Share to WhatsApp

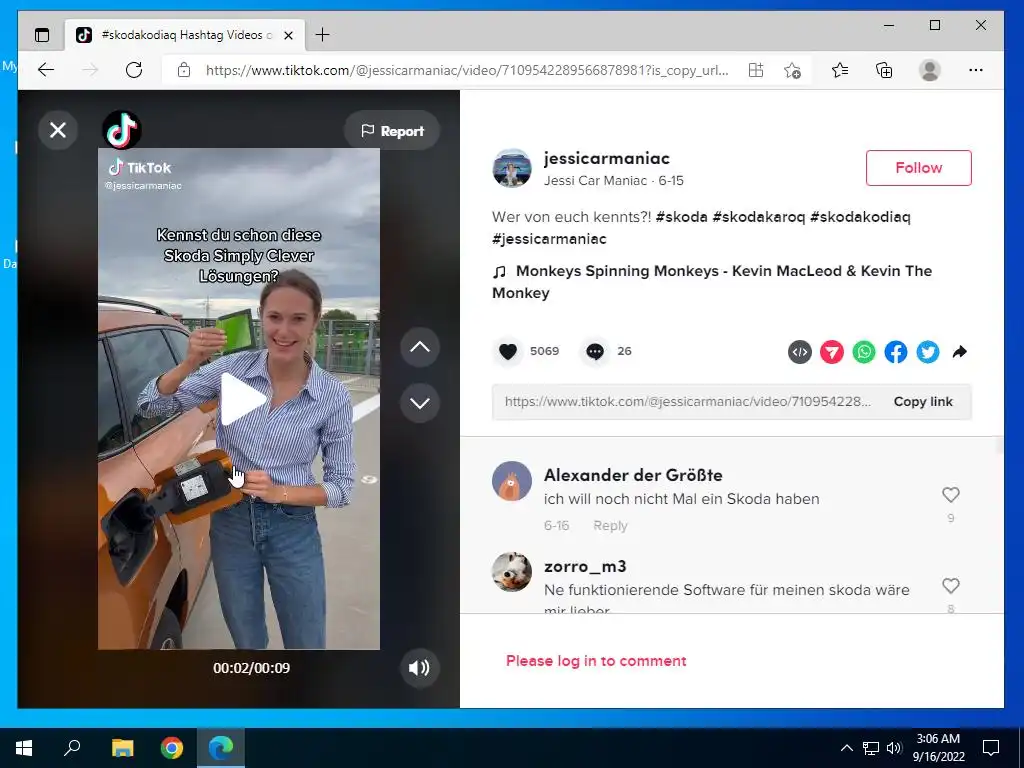tap(863, 352)
